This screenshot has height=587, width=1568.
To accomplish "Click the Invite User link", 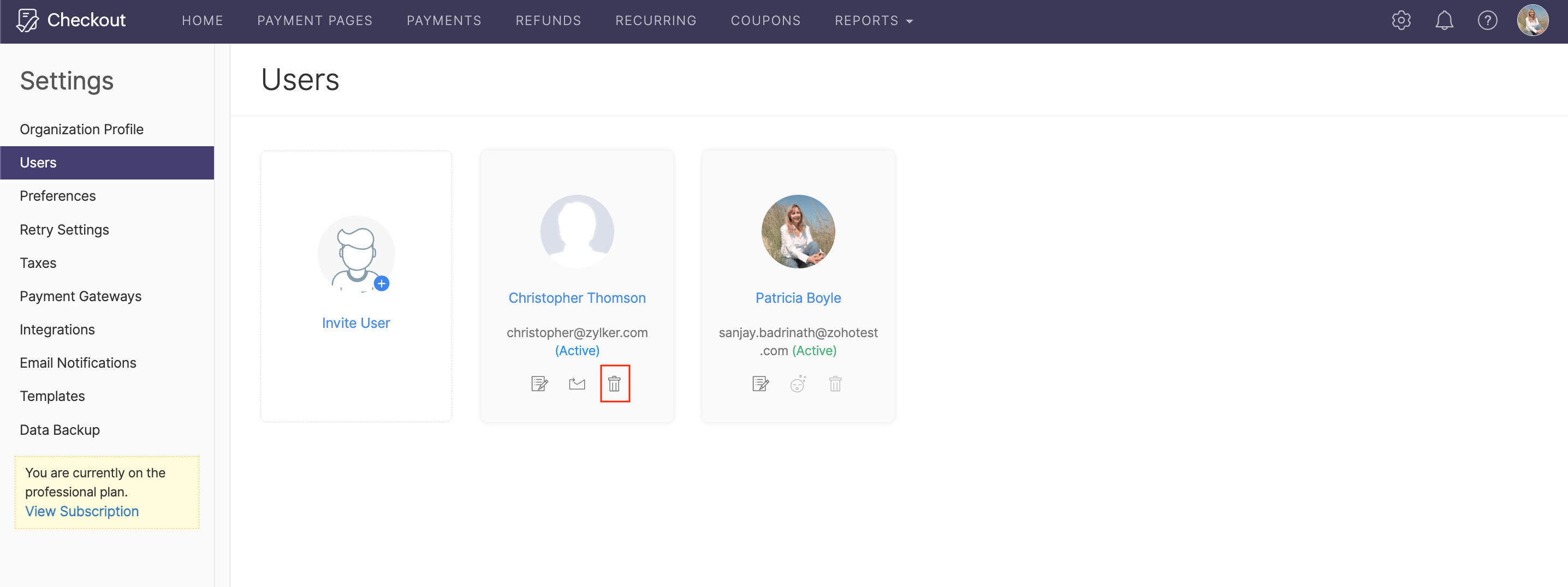I will point(356,323).
